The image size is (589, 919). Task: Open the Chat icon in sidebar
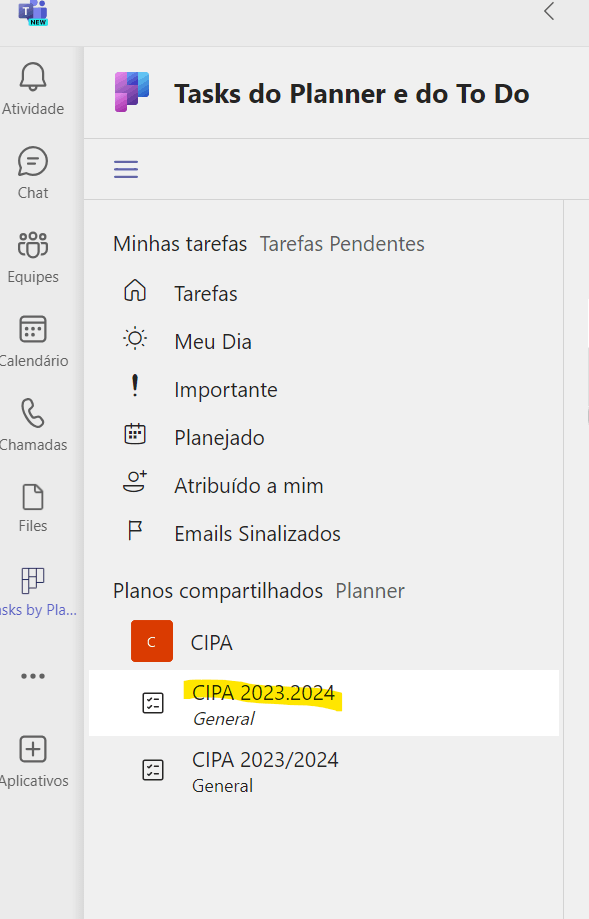[33, 162]
